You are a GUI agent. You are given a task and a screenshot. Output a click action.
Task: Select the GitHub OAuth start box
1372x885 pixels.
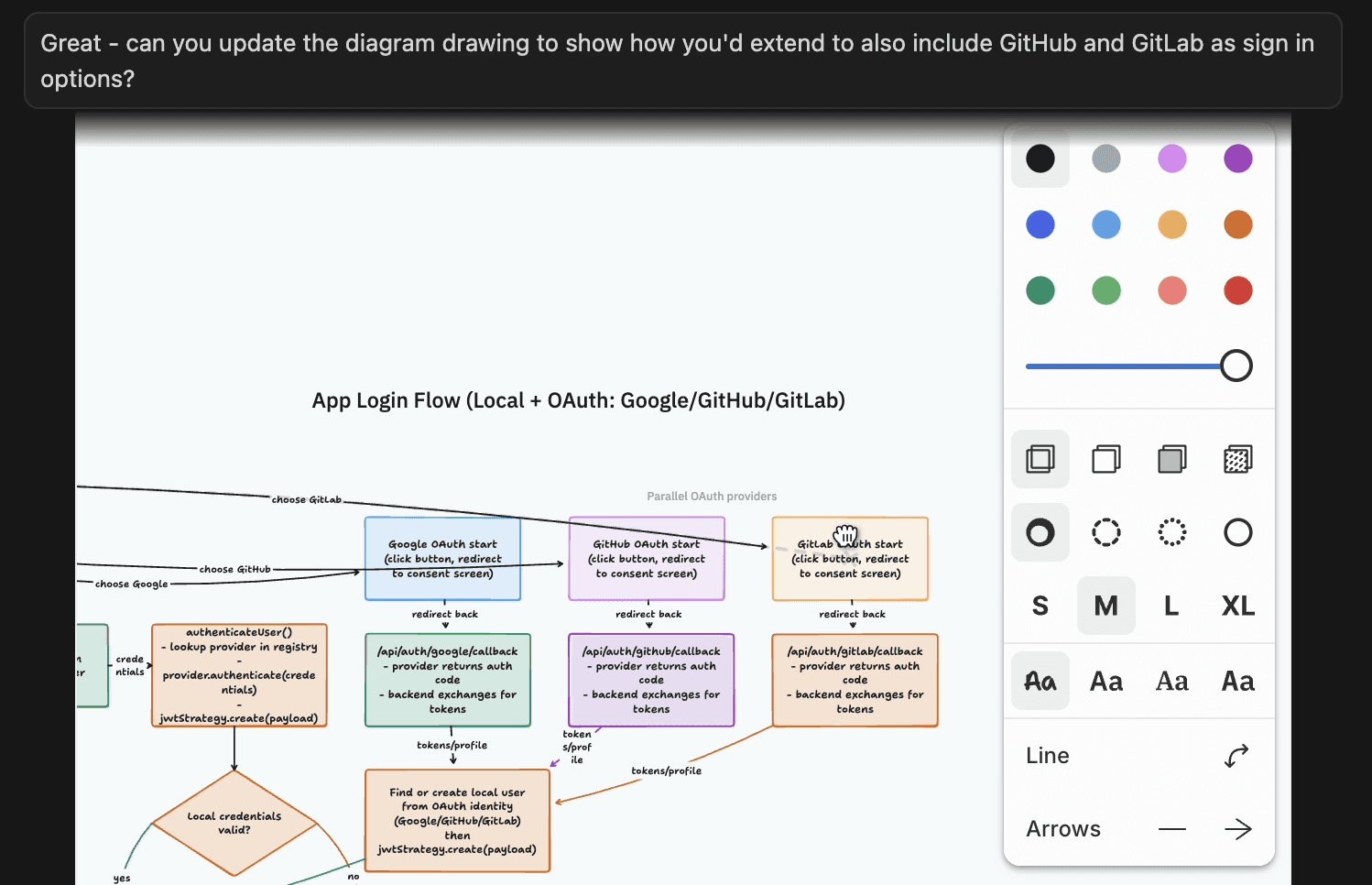pos(647,559)
